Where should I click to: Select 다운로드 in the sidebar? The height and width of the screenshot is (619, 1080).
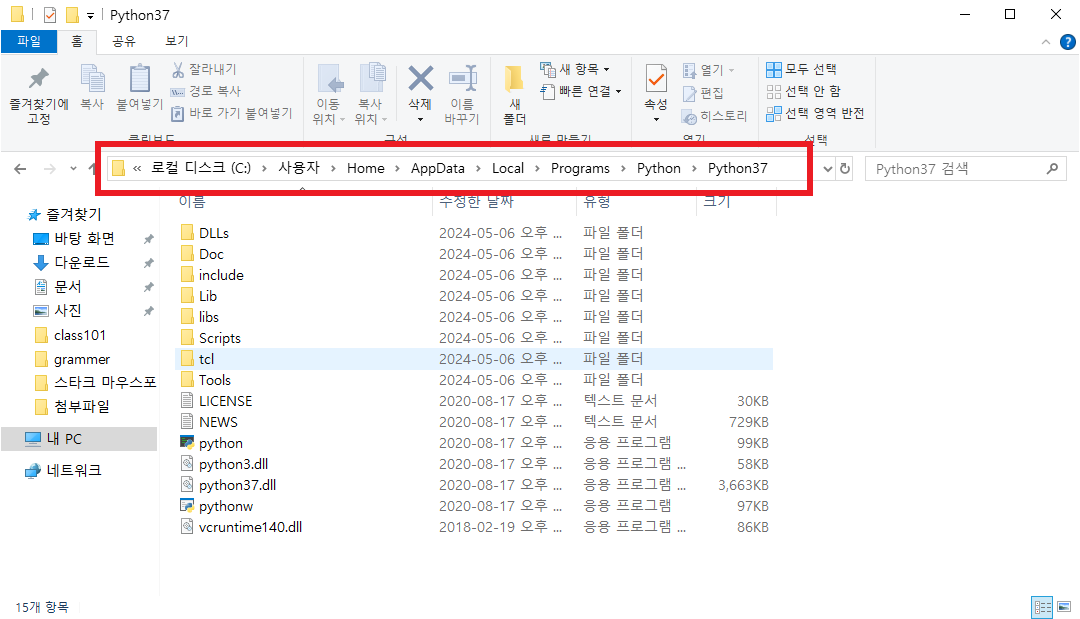pyautogui.click(x=81, y=263)
